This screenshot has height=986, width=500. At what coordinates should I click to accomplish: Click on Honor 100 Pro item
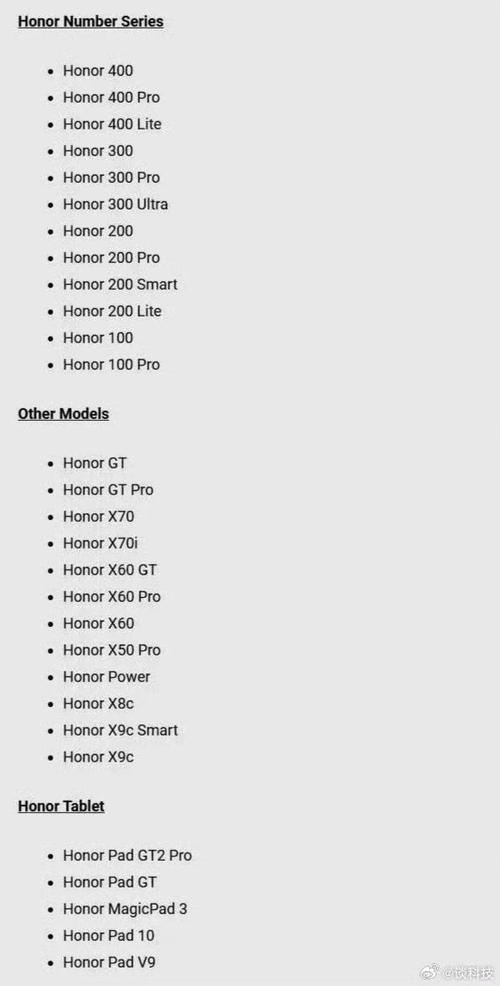(x=111, y=365)
